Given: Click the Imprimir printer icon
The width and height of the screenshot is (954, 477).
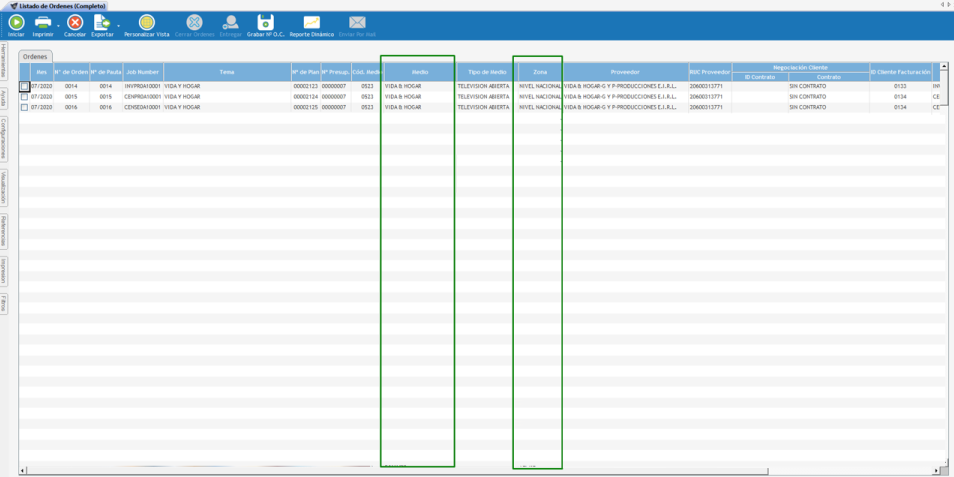Looking at the screenshot, I should click(43, 22).
